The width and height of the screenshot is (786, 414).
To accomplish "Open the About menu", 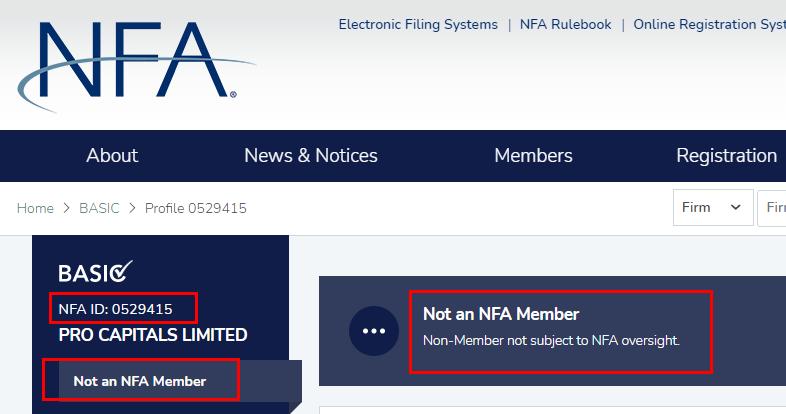I will coord(112,156).
